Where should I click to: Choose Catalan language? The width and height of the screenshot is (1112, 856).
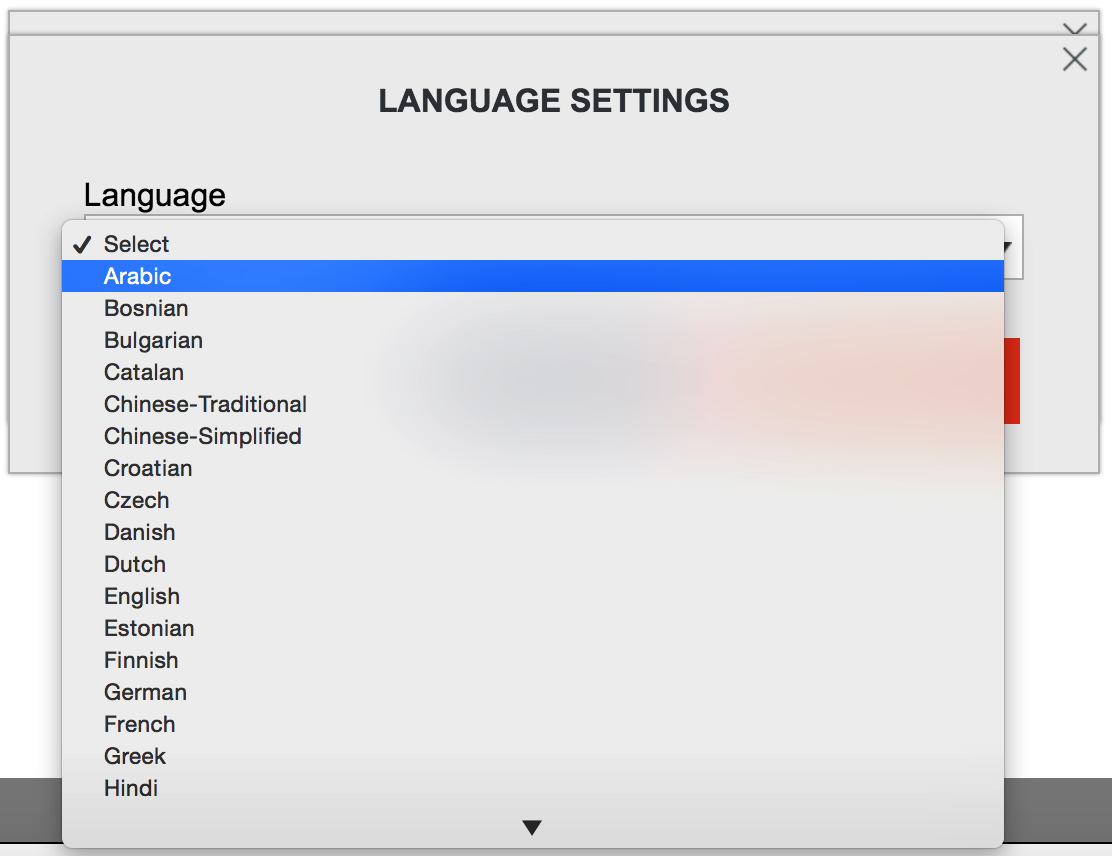pos(533,372)
